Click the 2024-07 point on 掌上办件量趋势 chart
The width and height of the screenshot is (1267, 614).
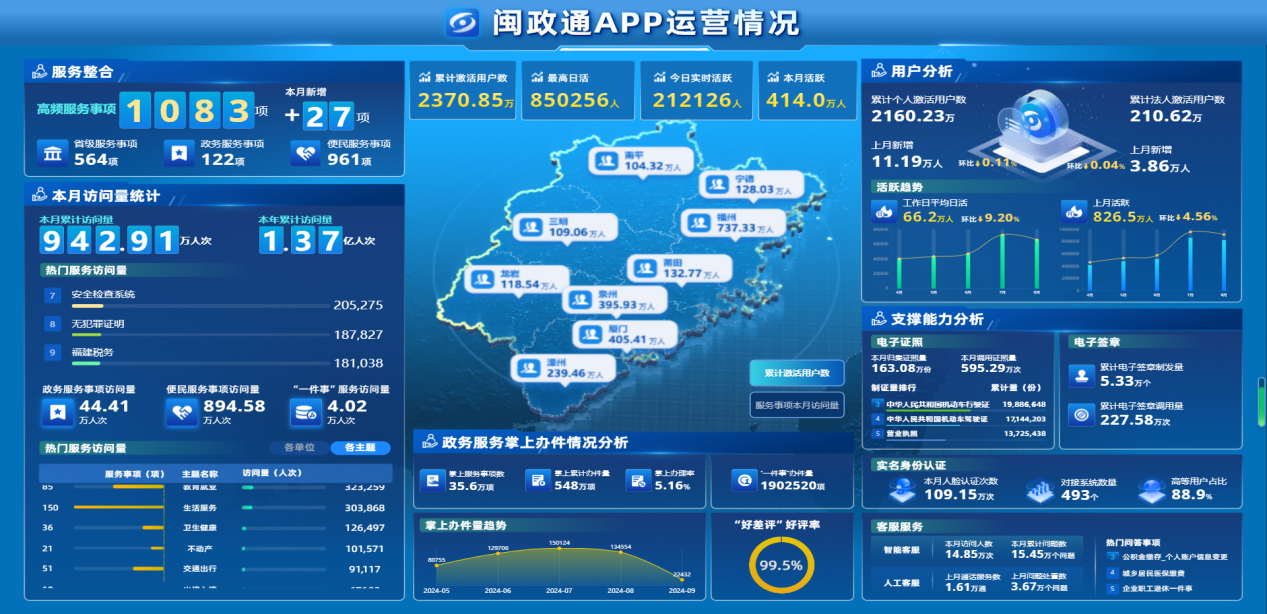(x=559, y=551)
